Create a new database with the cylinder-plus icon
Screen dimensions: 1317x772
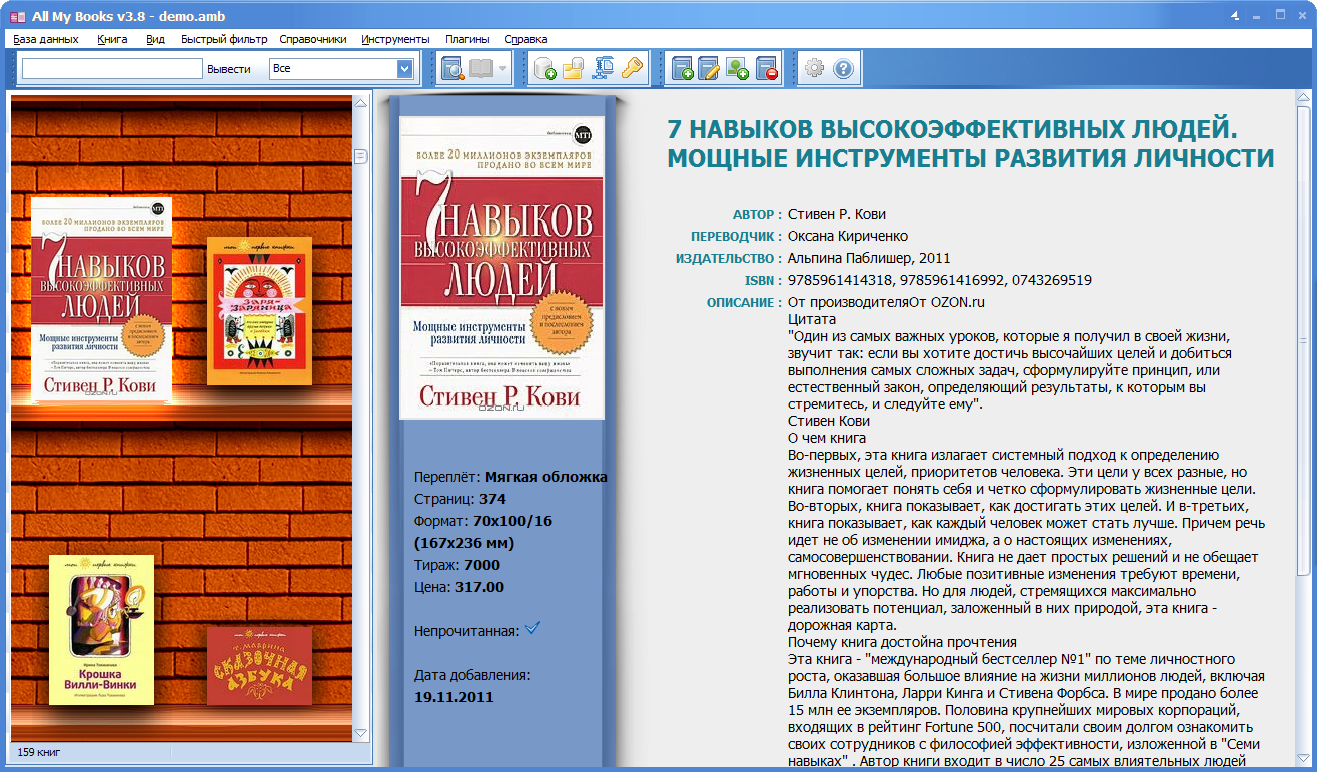pos(545,69)
